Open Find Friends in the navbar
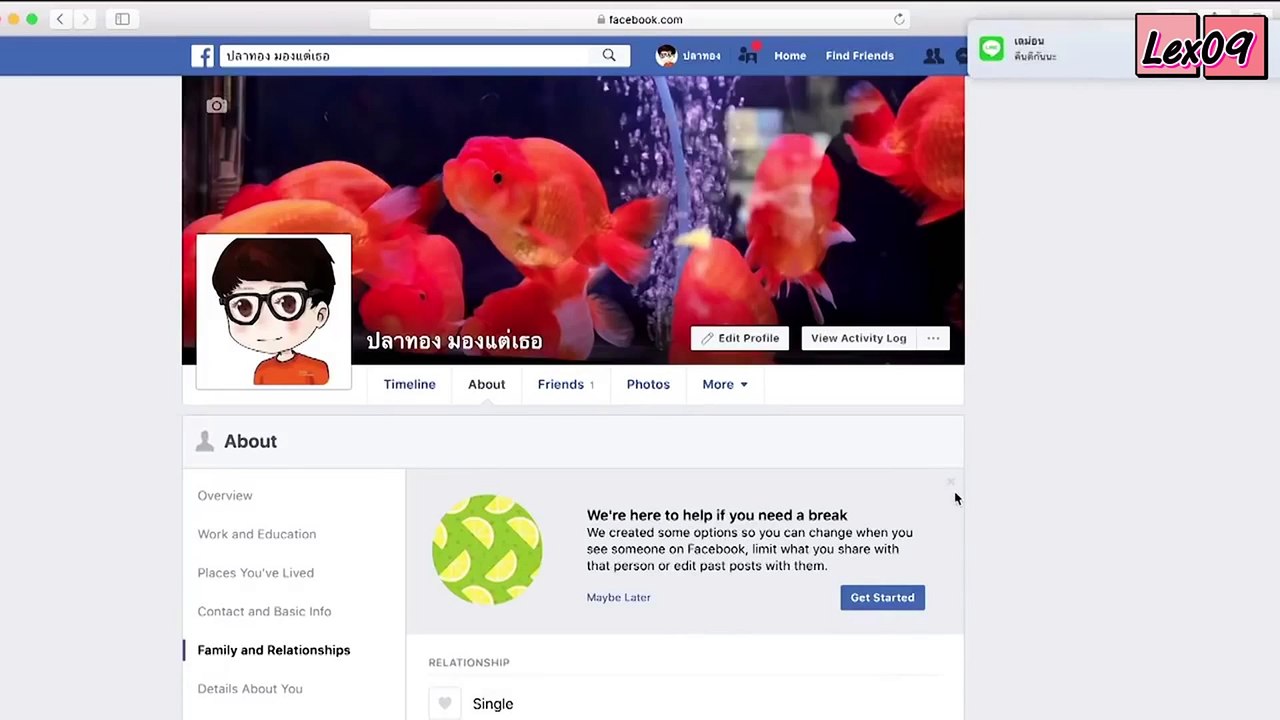 pyautogui.click(x=860, y=56)
